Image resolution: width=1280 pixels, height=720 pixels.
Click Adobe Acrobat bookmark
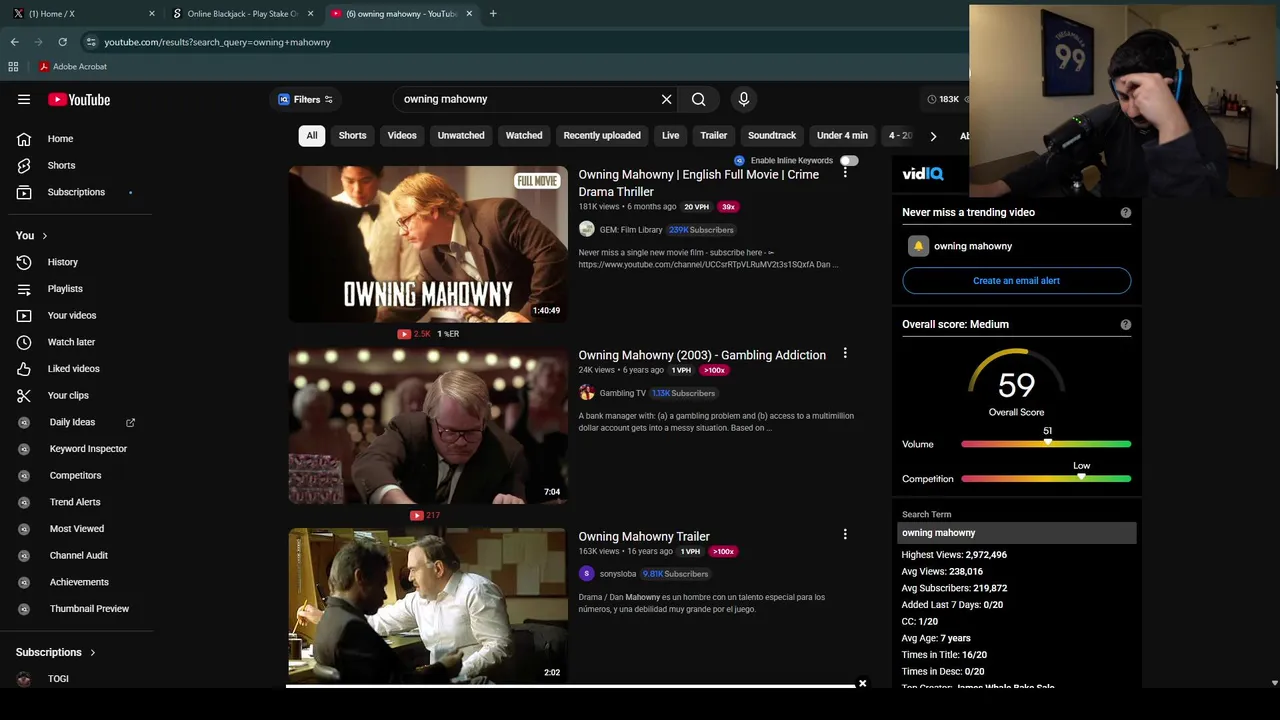click(73, 67)
